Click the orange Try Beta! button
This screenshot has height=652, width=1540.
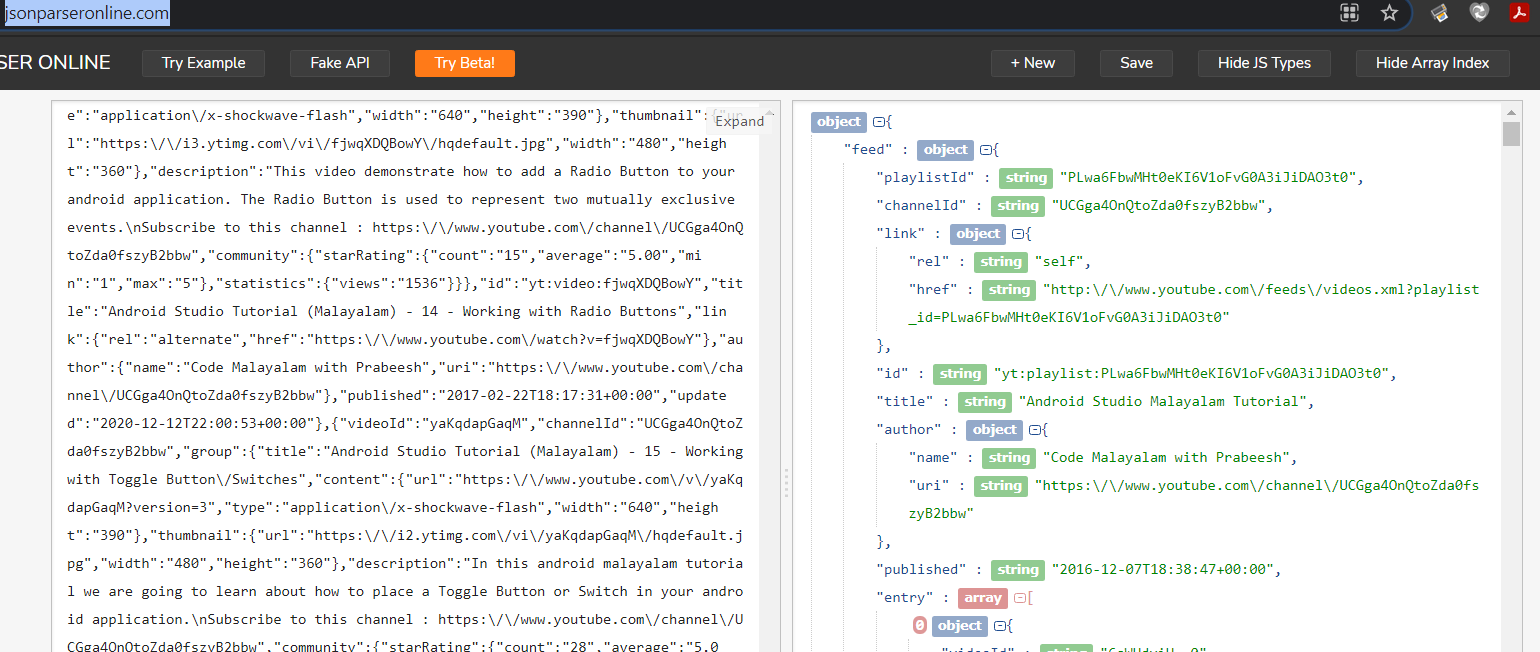[x=464, y=63]
